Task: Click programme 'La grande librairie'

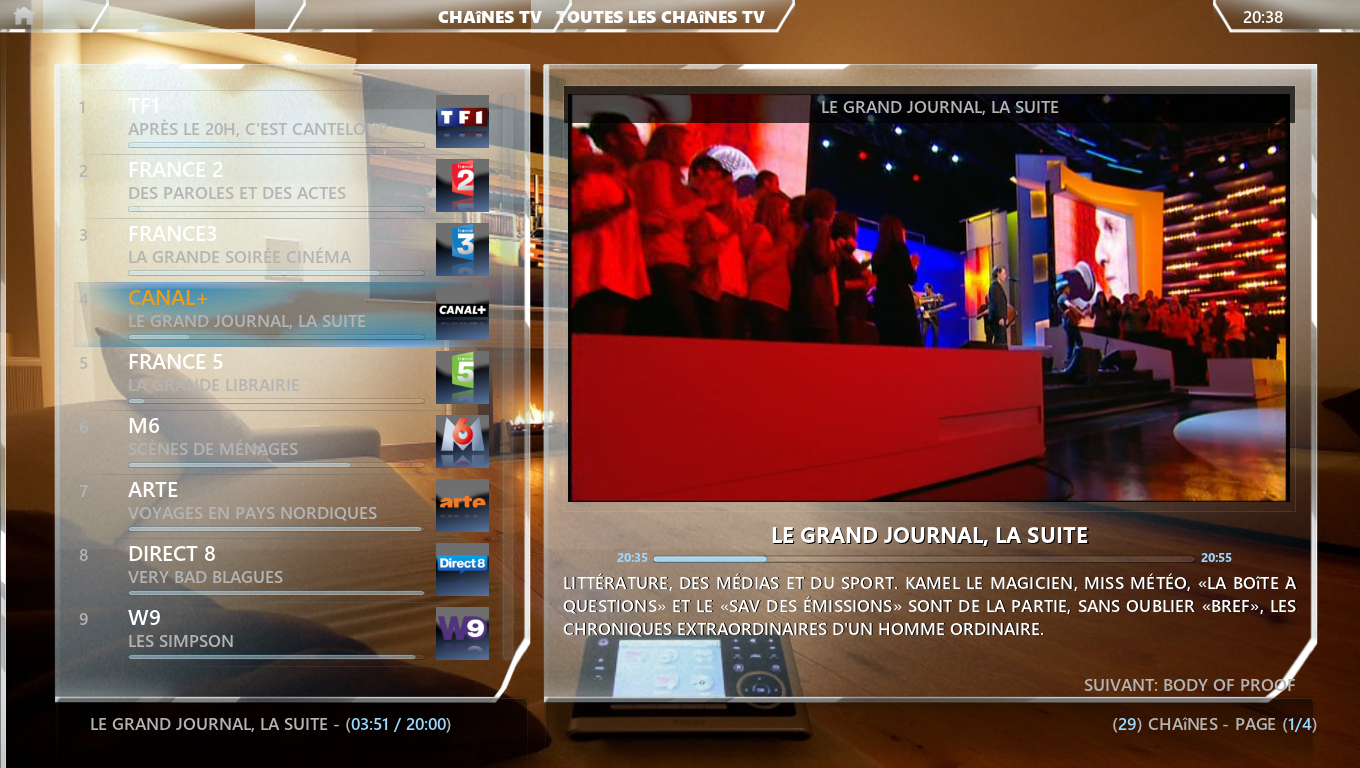Action: point(214,385)
